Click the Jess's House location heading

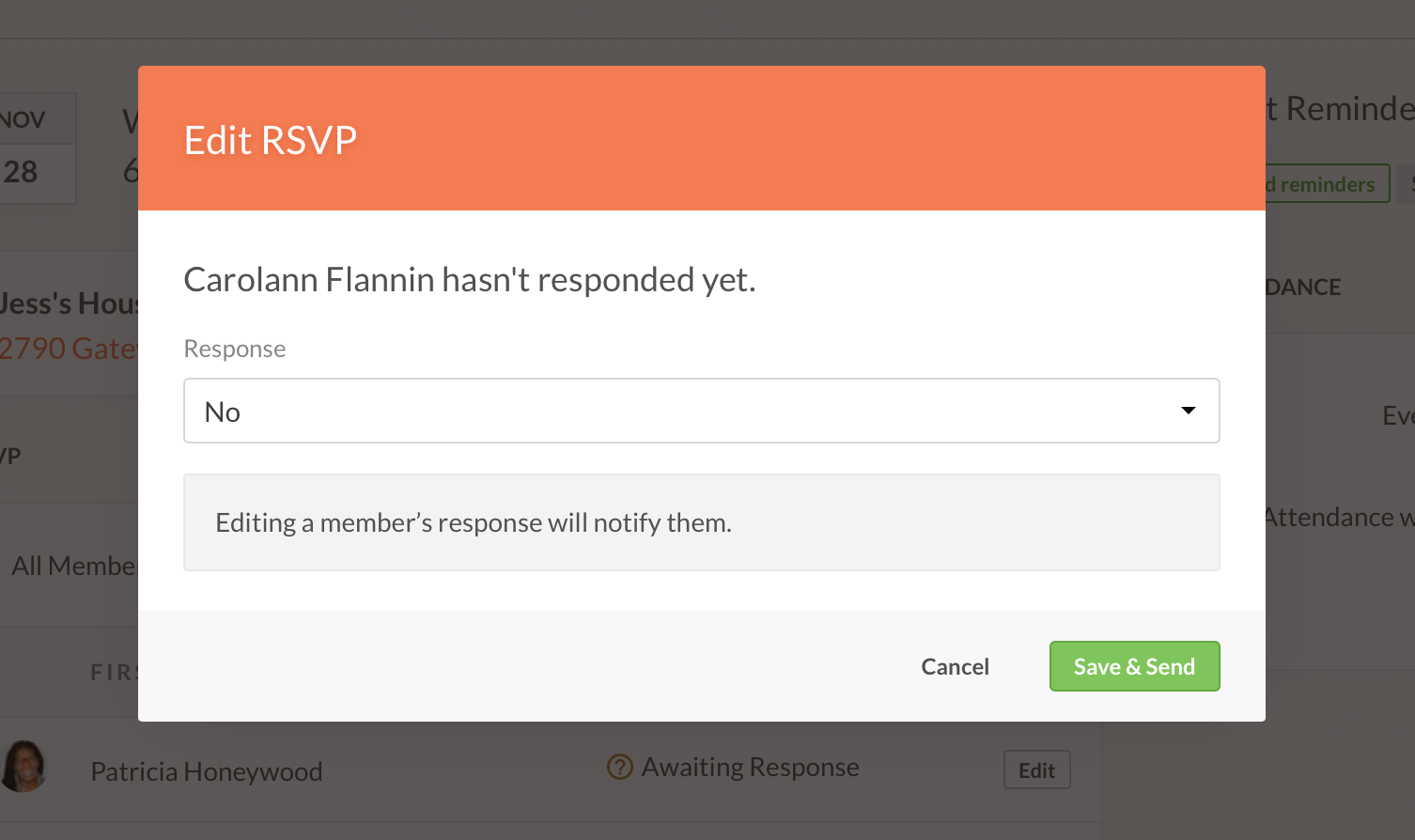point(70,303)
